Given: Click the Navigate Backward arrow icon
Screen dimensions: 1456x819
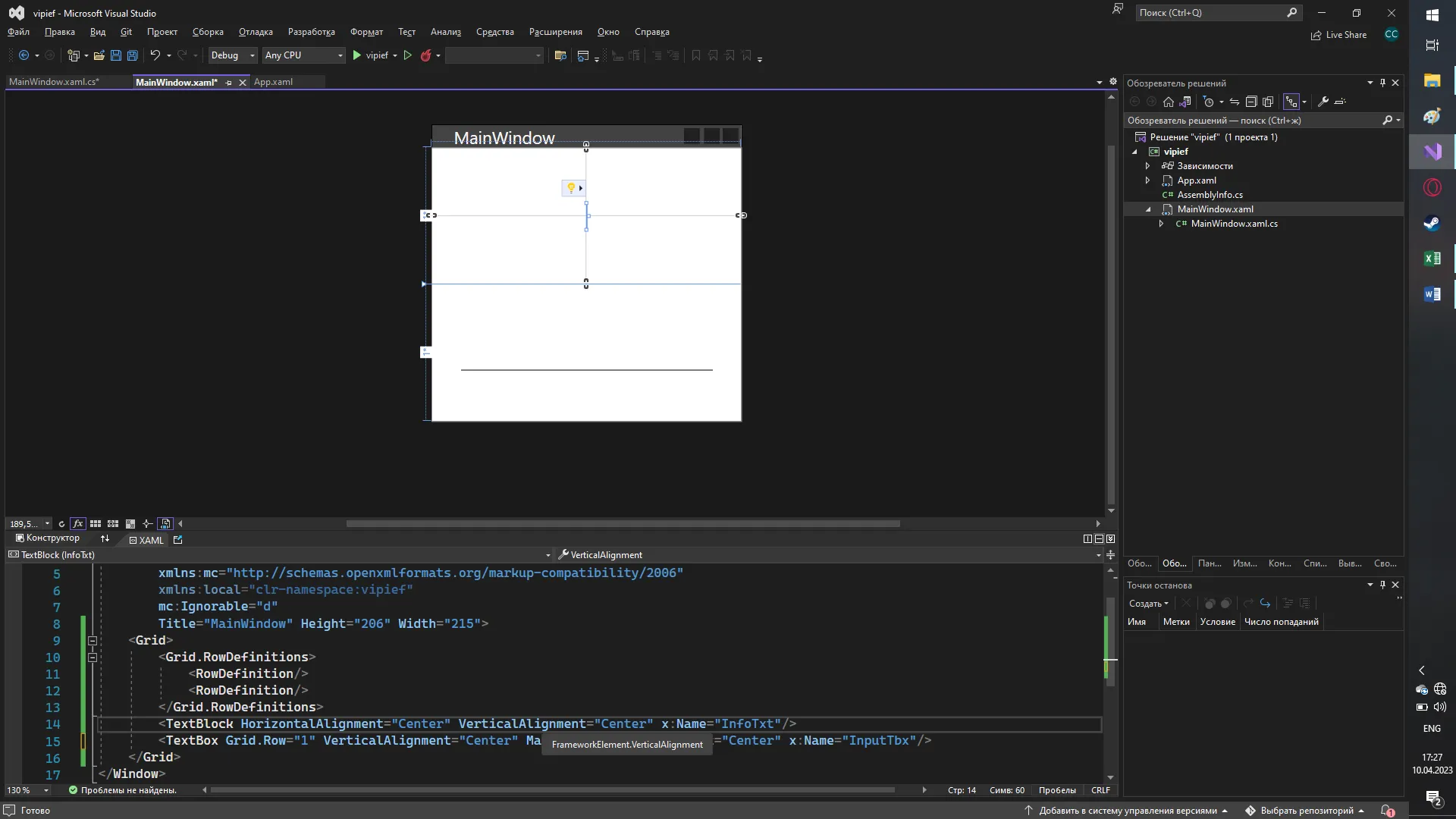Looking at the screenshot, I should 24,55.
